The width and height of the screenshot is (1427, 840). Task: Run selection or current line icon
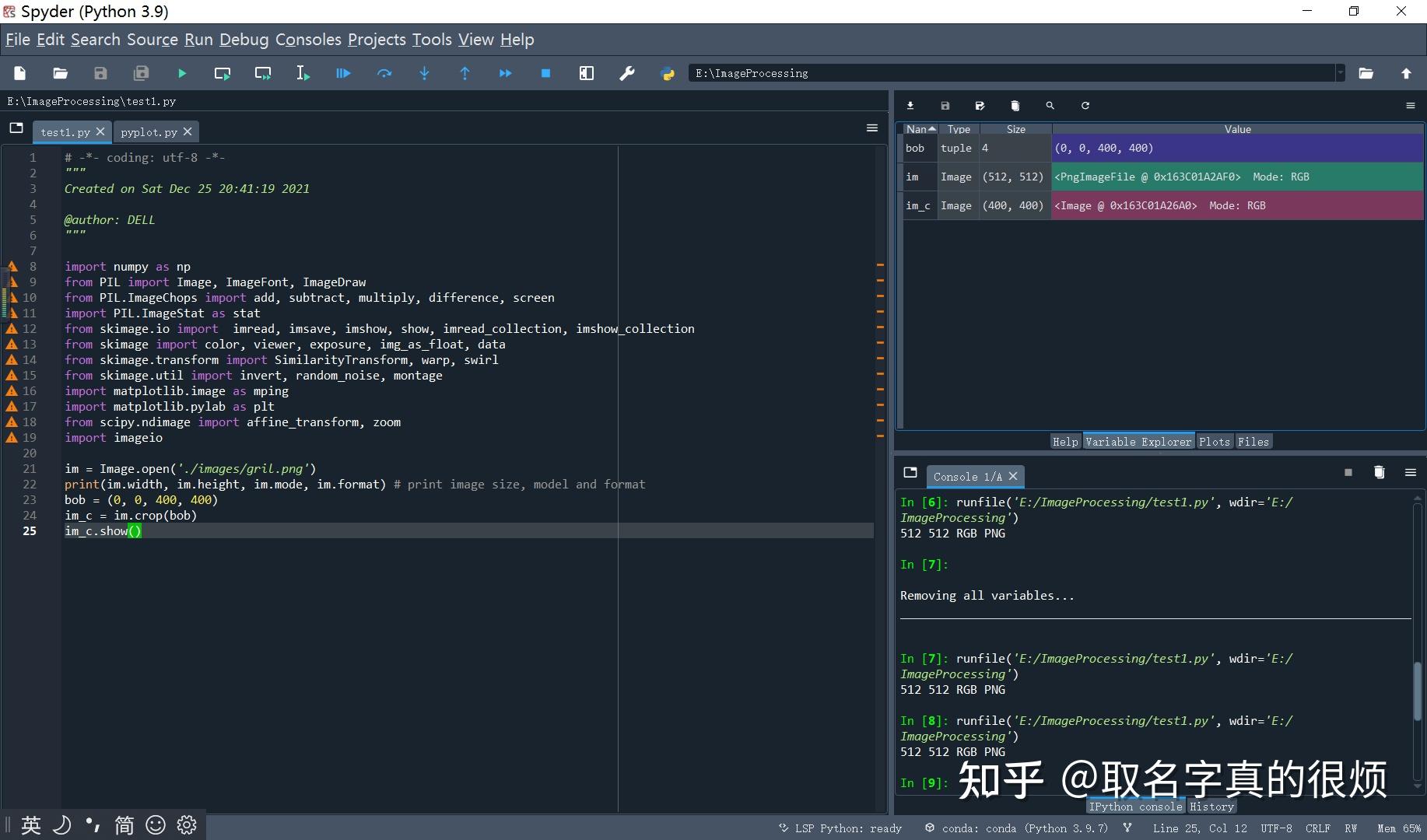(x=303, y=73)
